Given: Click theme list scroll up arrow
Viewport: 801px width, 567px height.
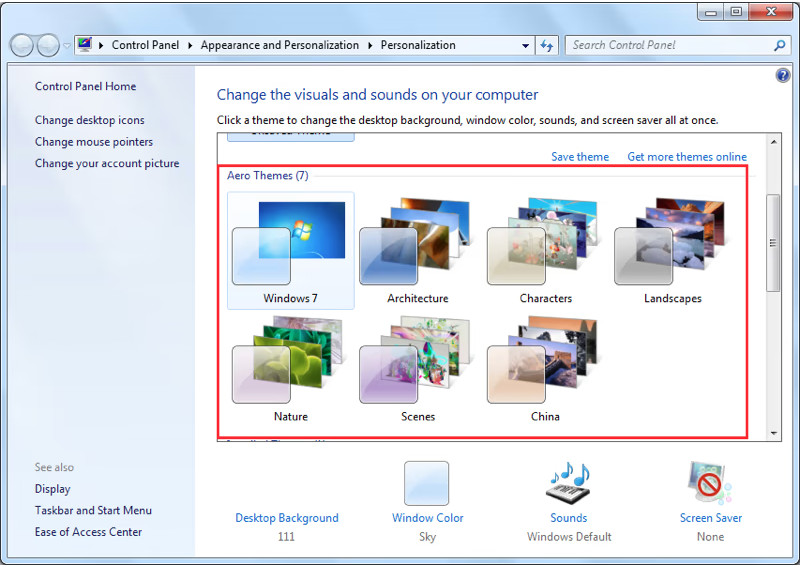Looking at the screenshot, I should 773,141.
